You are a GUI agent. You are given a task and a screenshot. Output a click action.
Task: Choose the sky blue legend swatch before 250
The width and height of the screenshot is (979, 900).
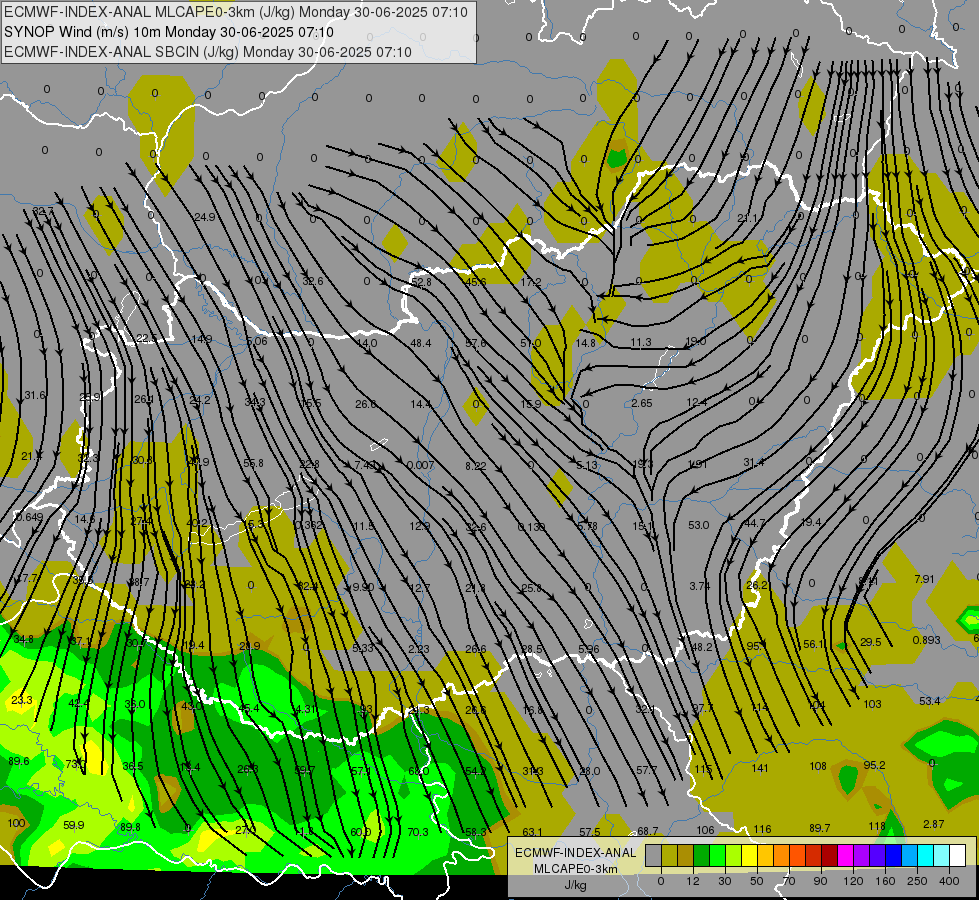(910, 855)
